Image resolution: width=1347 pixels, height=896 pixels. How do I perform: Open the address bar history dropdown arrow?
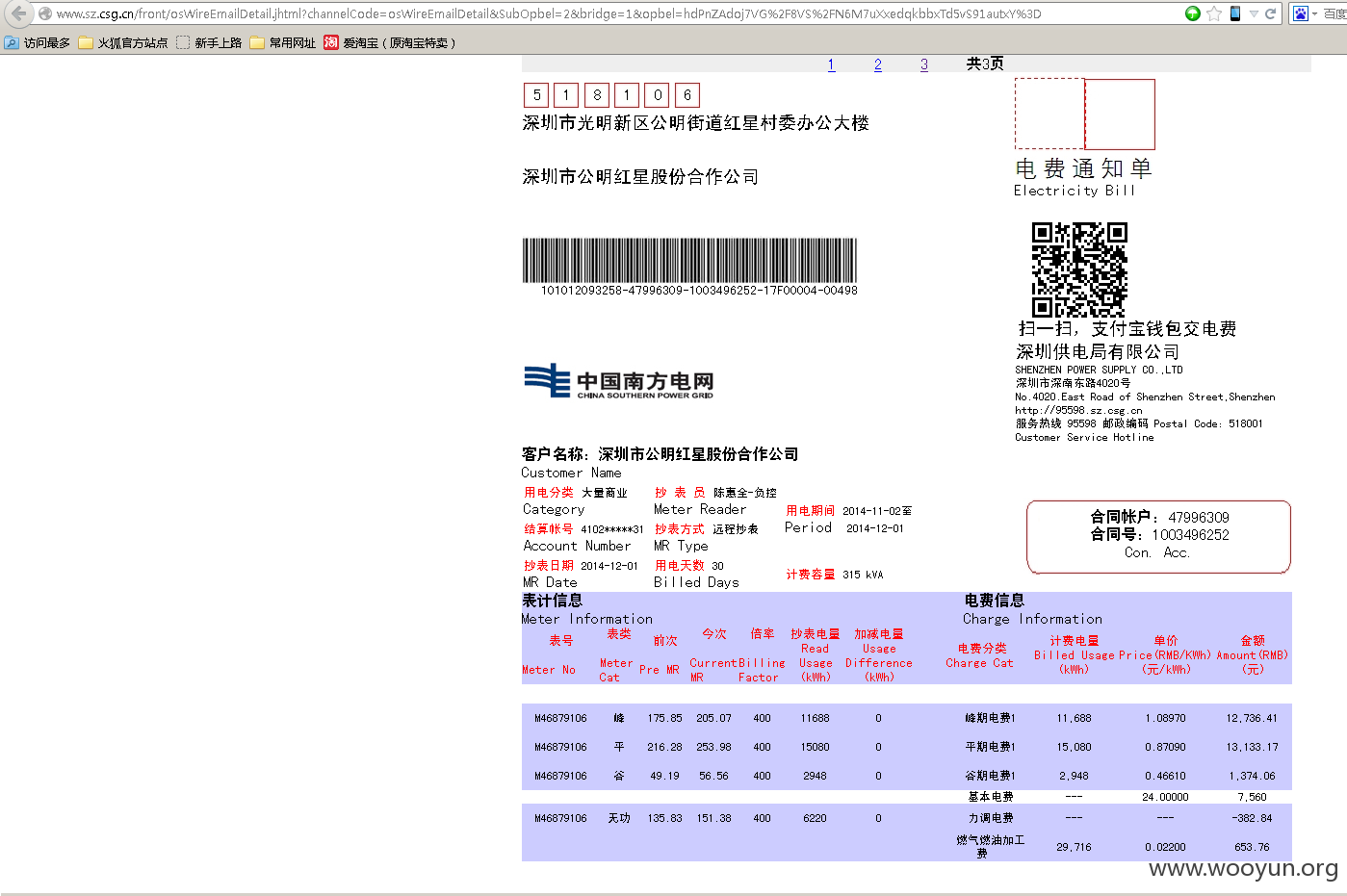(1254, 13)
